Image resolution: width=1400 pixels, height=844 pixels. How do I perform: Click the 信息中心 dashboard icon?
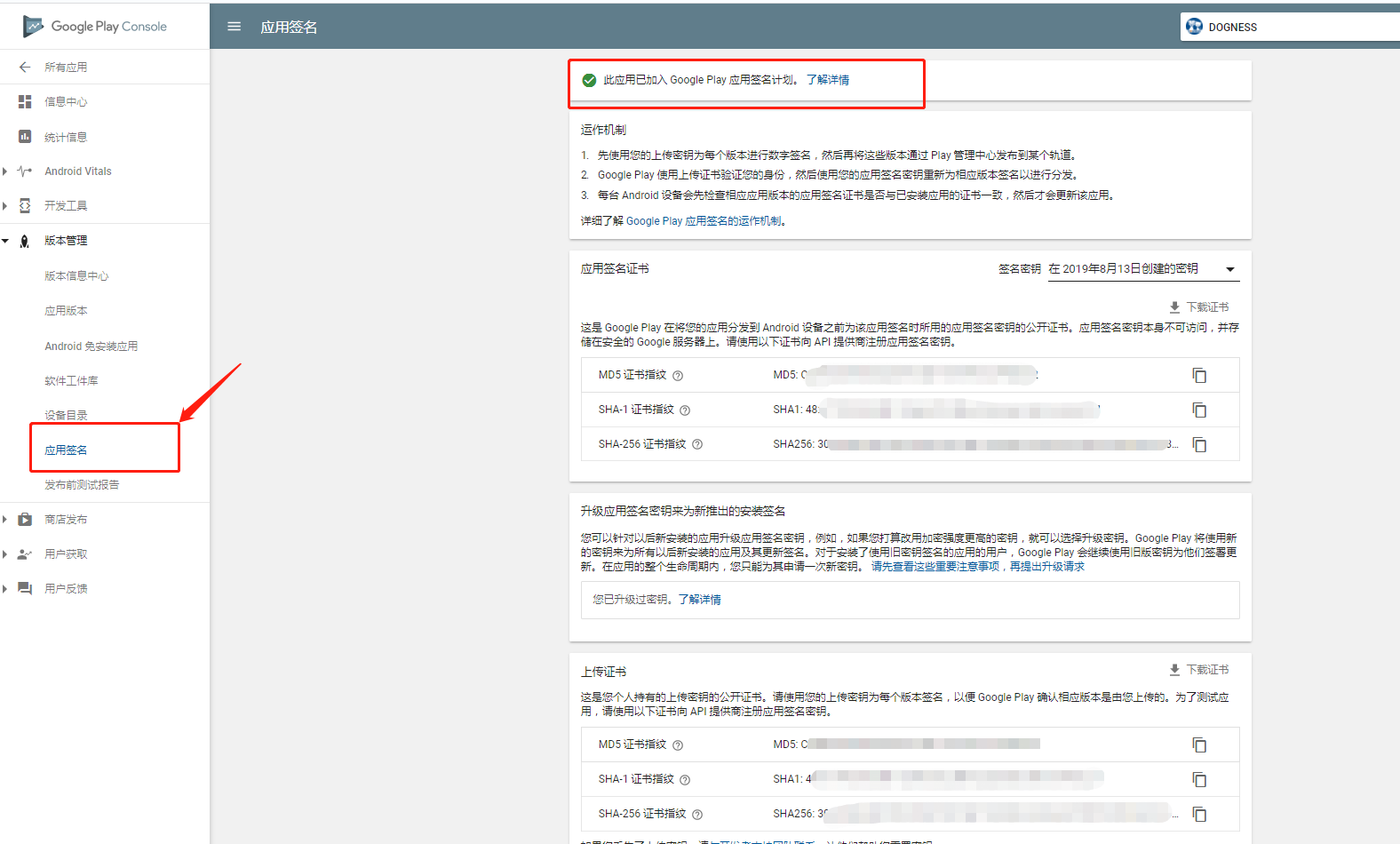pos(25,102)
